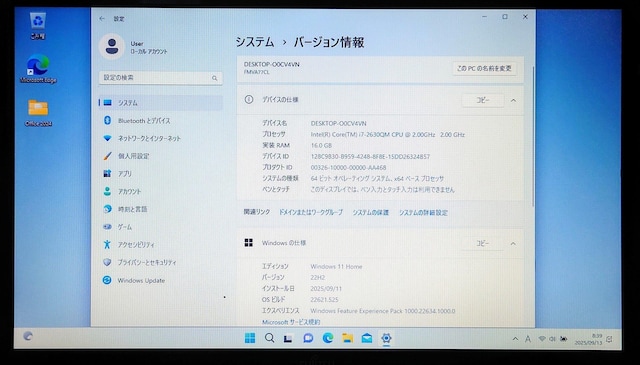The height and width of the screenshot is (365, 640).
Task: Collapse the Windows specifications section
Action: tap(513, 244)
